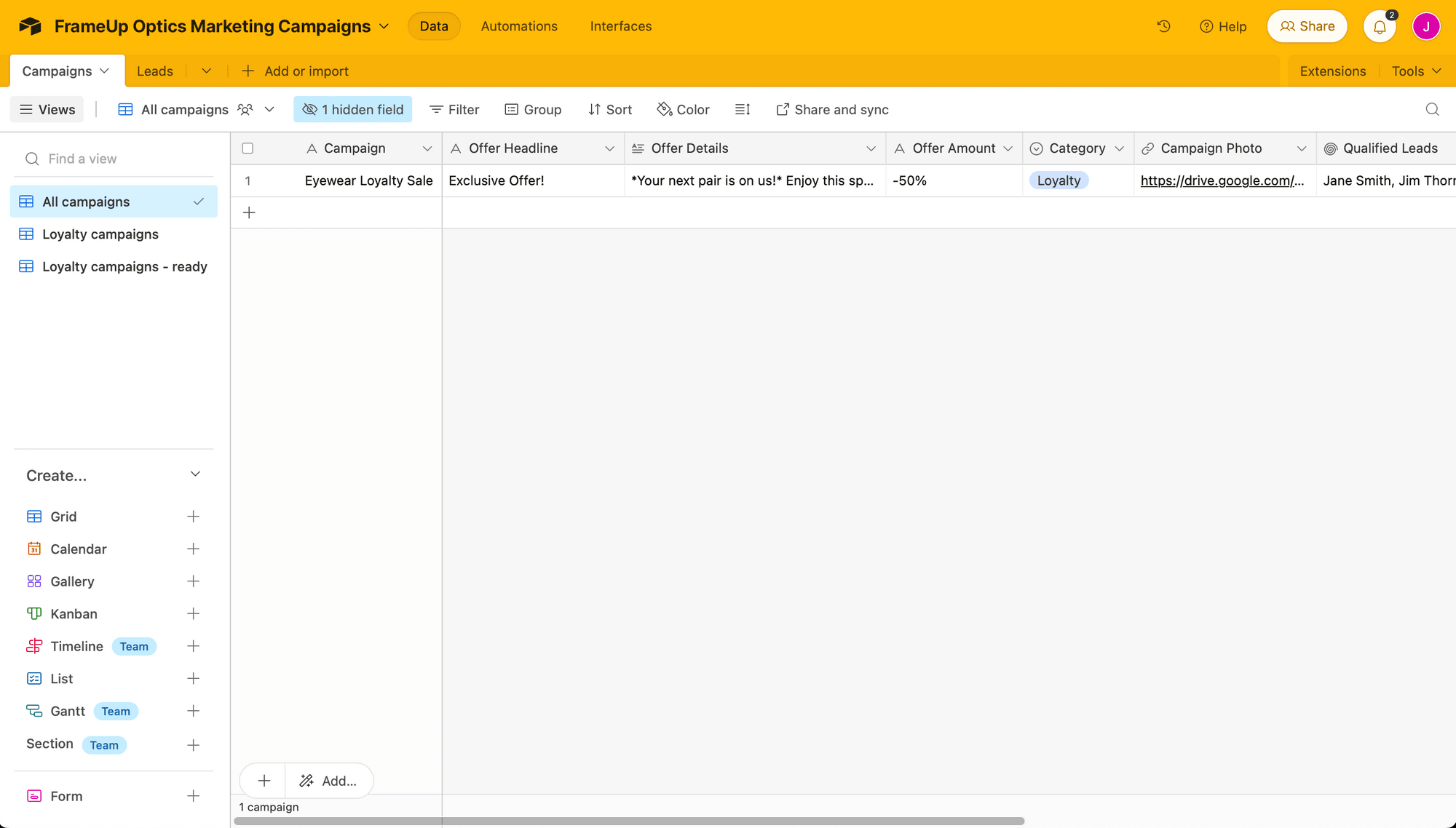
Task: Switch to the Automations tab
Action: [518, 25]
